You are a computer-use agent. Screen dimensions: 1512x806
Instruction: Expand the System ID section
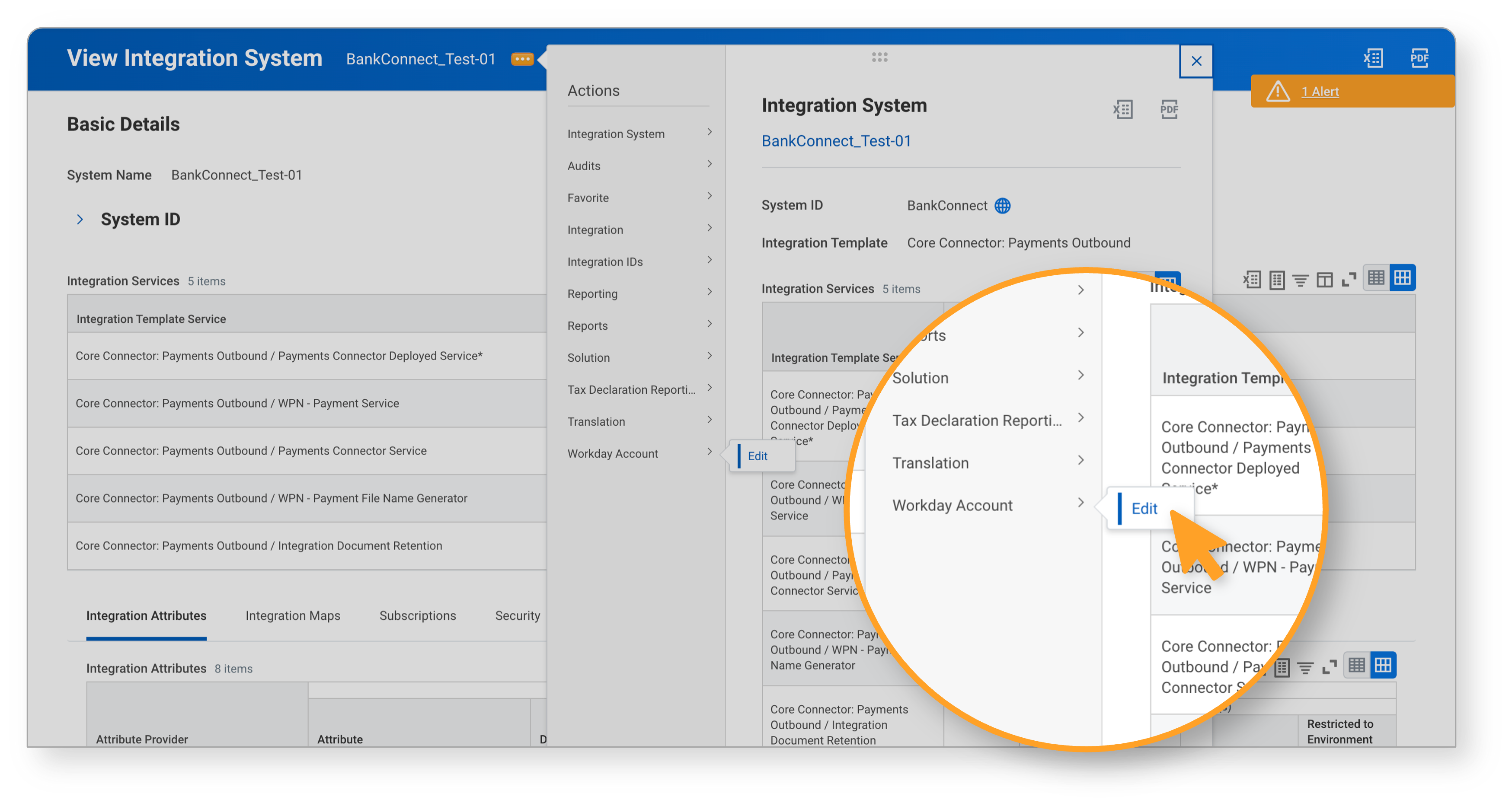(x=80, y=220)
